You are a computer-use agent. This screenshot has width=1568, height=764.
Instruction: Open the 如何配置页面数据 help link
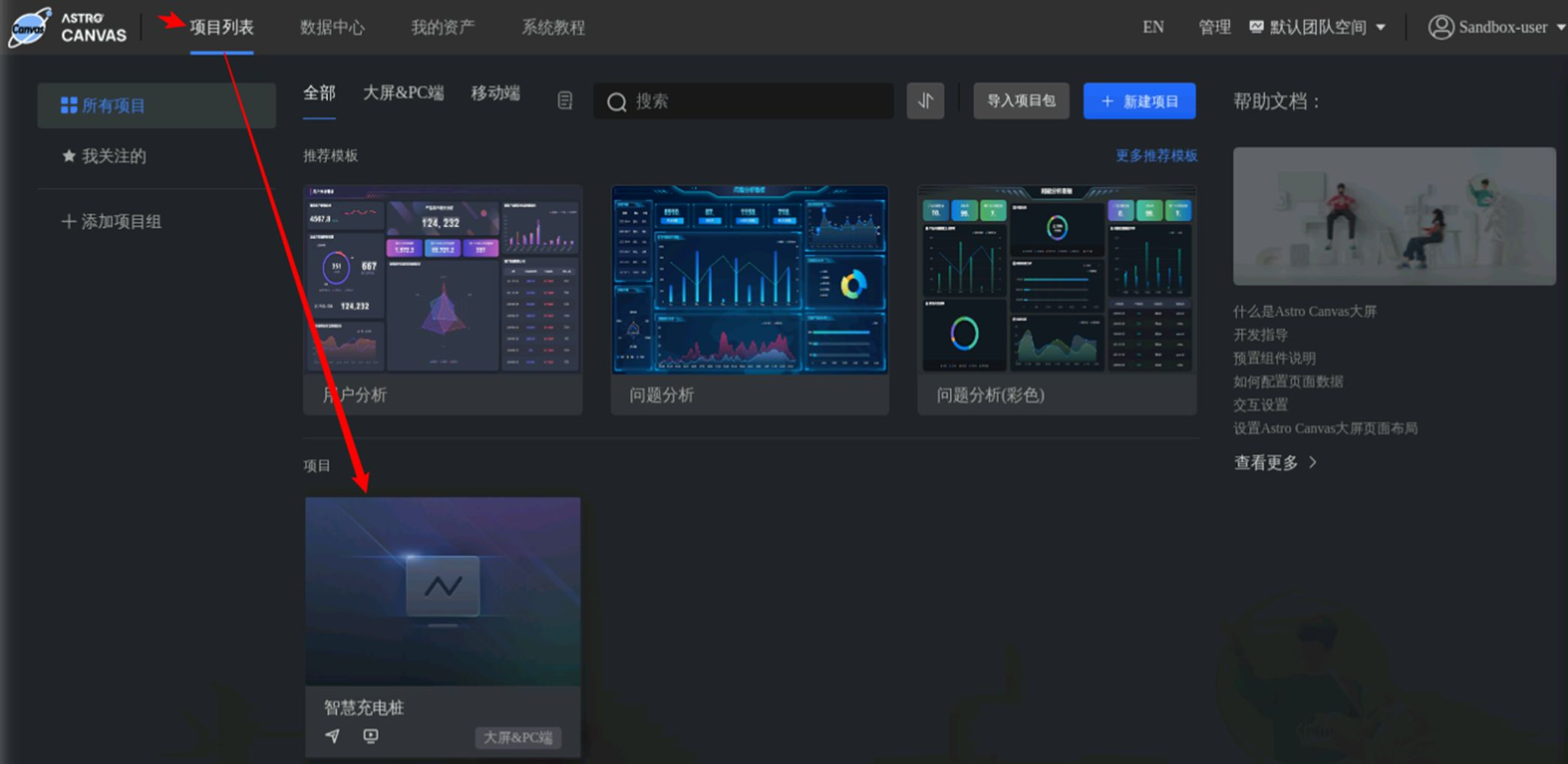click(x=1288, y=381)
